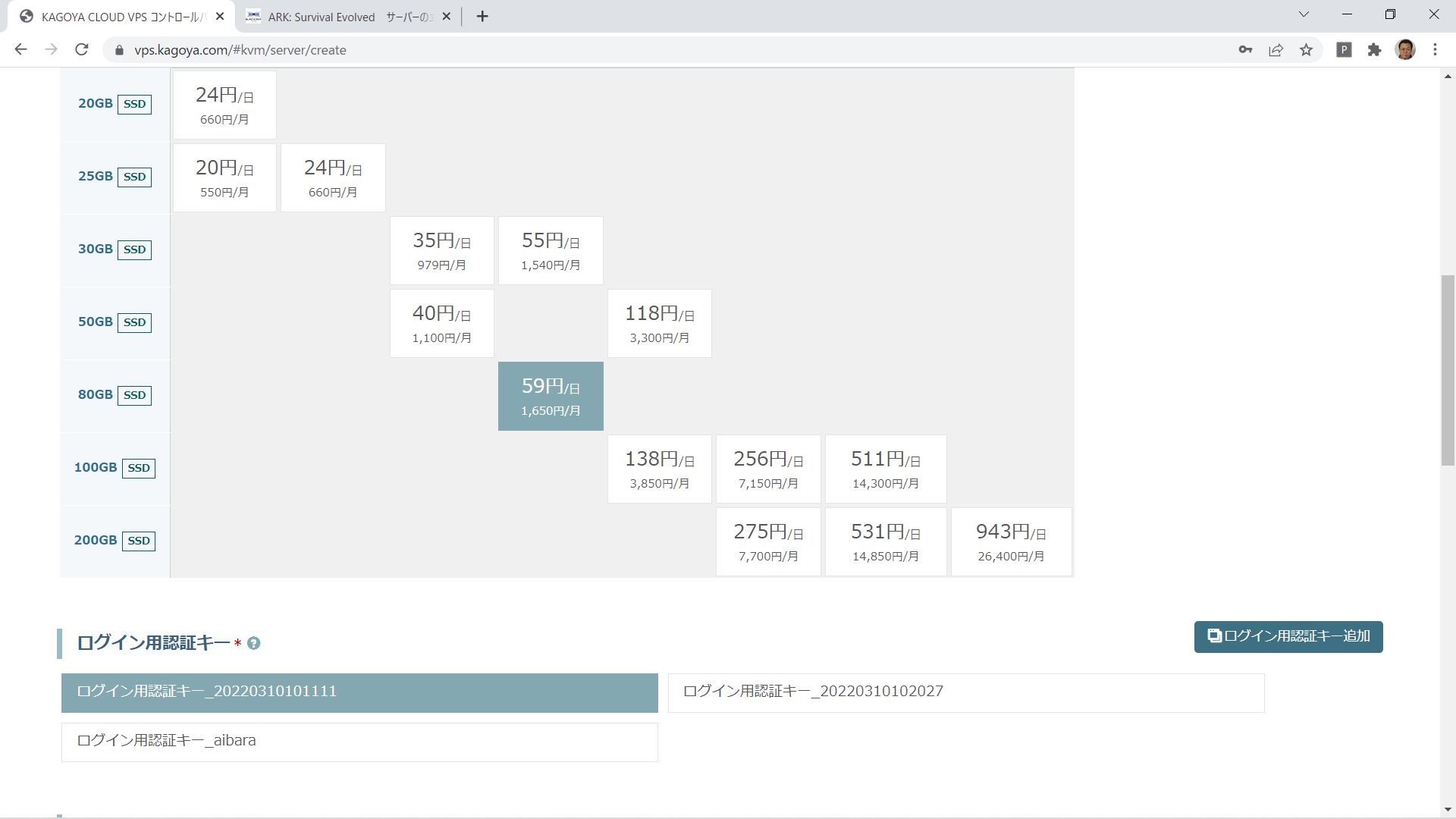1456x819 pixels.
Task: Click the share page icon
Action: tap(1276, 50)
